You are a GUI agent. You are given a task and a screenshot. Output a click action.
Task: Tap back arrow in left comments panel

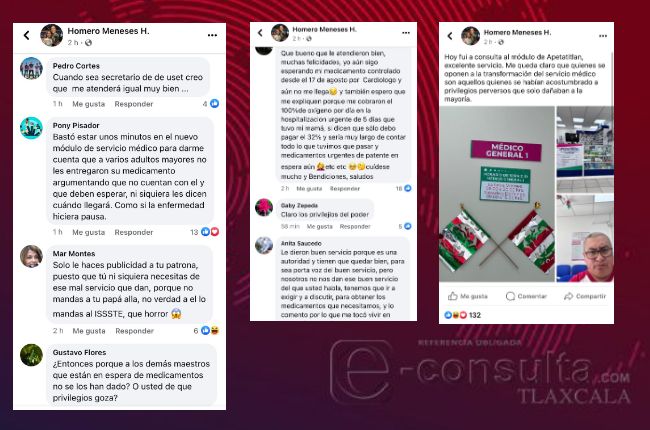(27, 36)
